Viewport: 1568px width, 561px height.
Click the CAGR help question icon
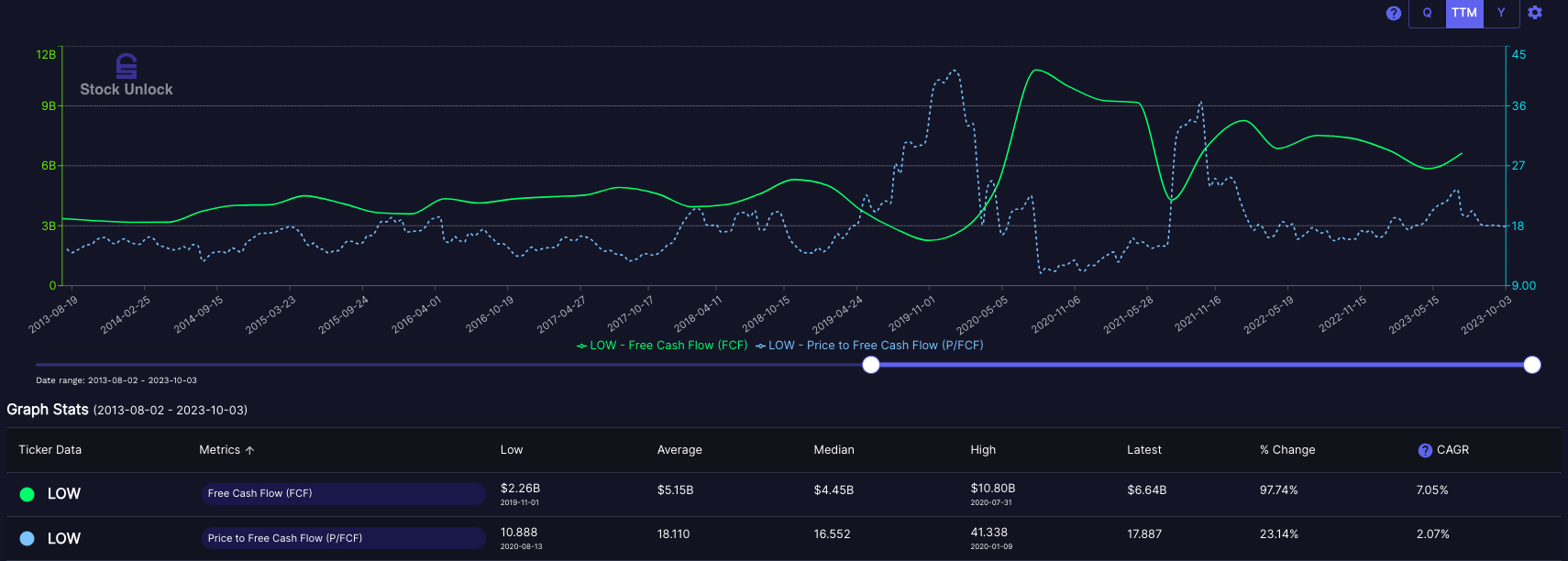(x=1425, y=450)
